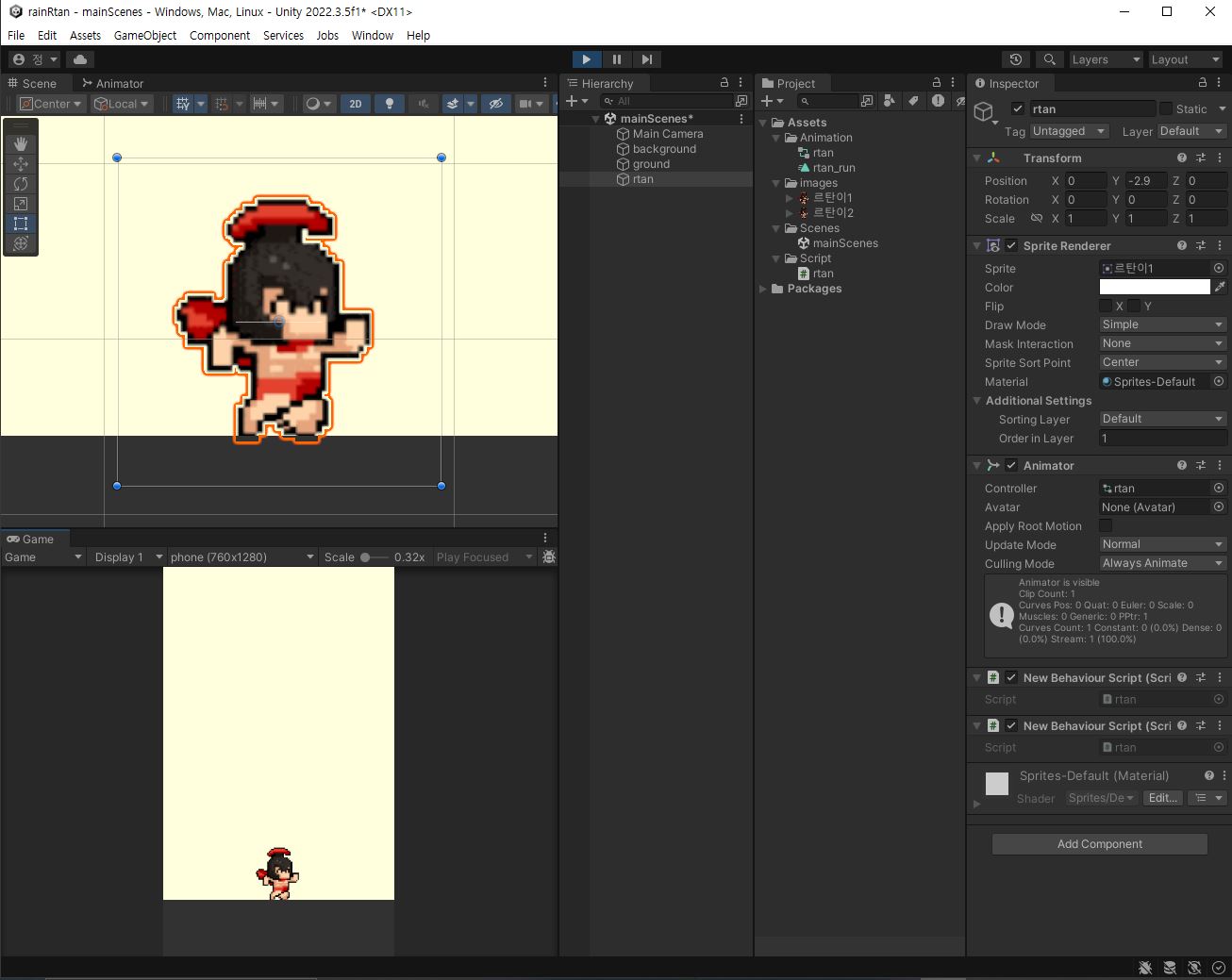Switch to the Animator tab
This screenshot has height=980, width=1232.
pos(113,83)
